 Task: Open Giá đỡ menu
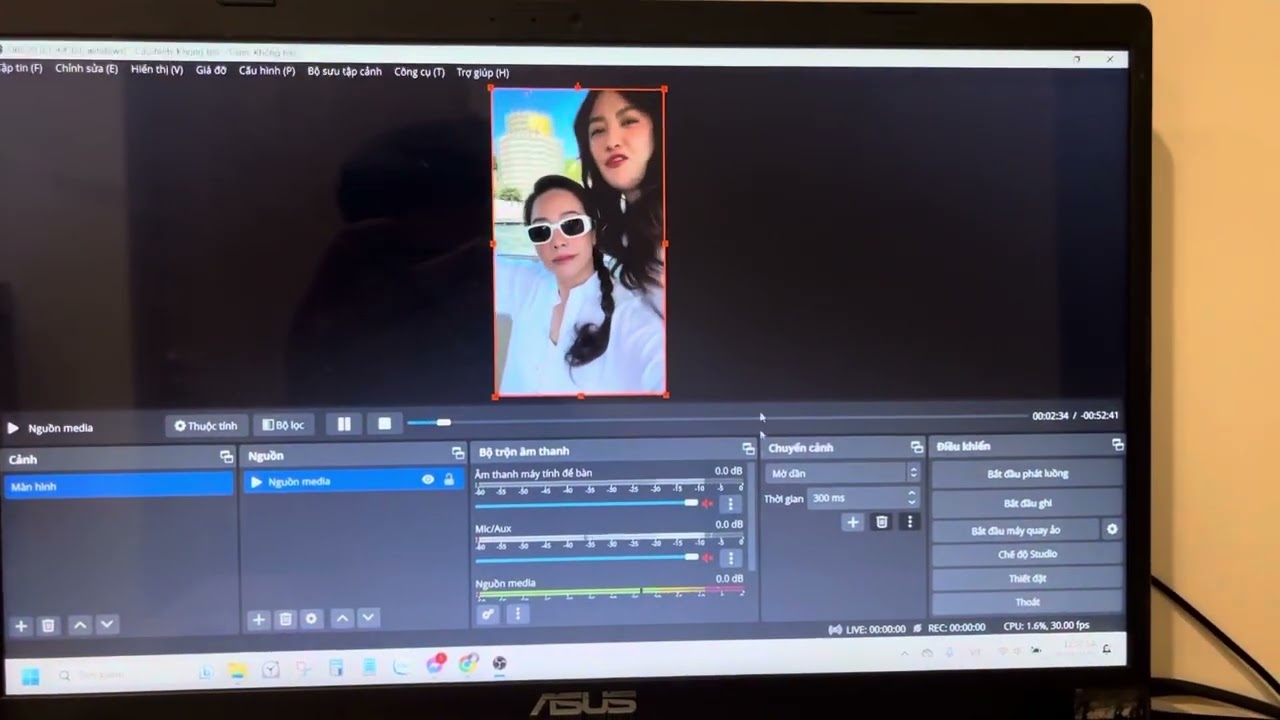[x=211, y=71]
